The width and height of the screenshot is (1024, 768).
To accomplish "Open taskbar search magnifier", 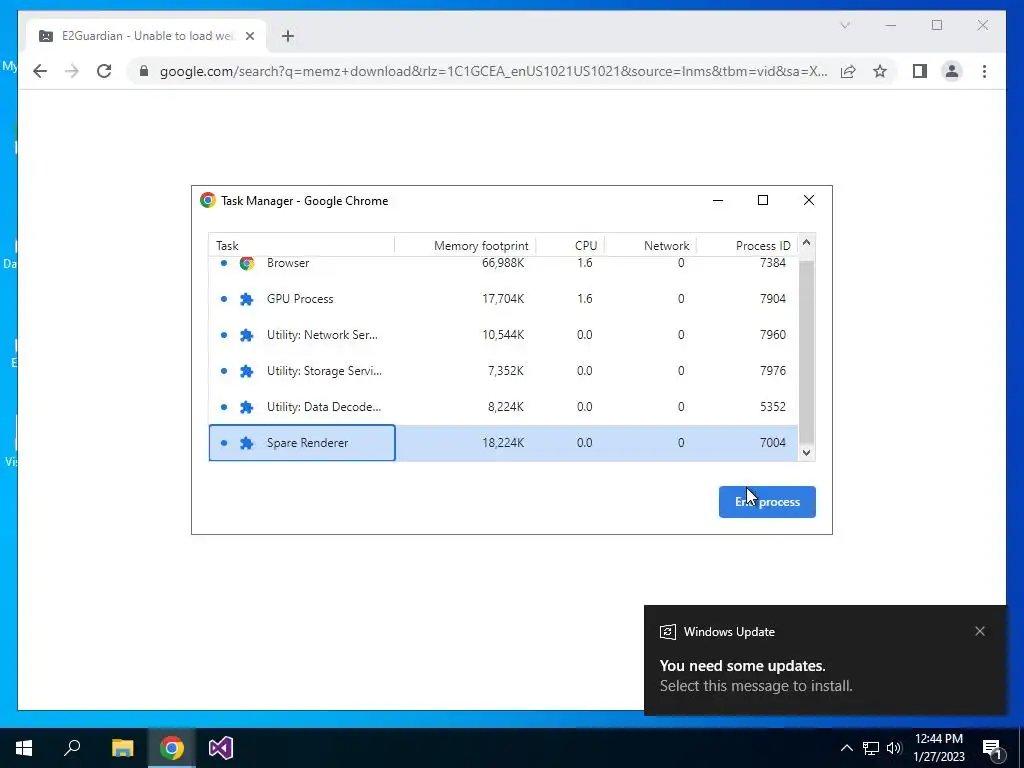I will [x=72, y=748].
